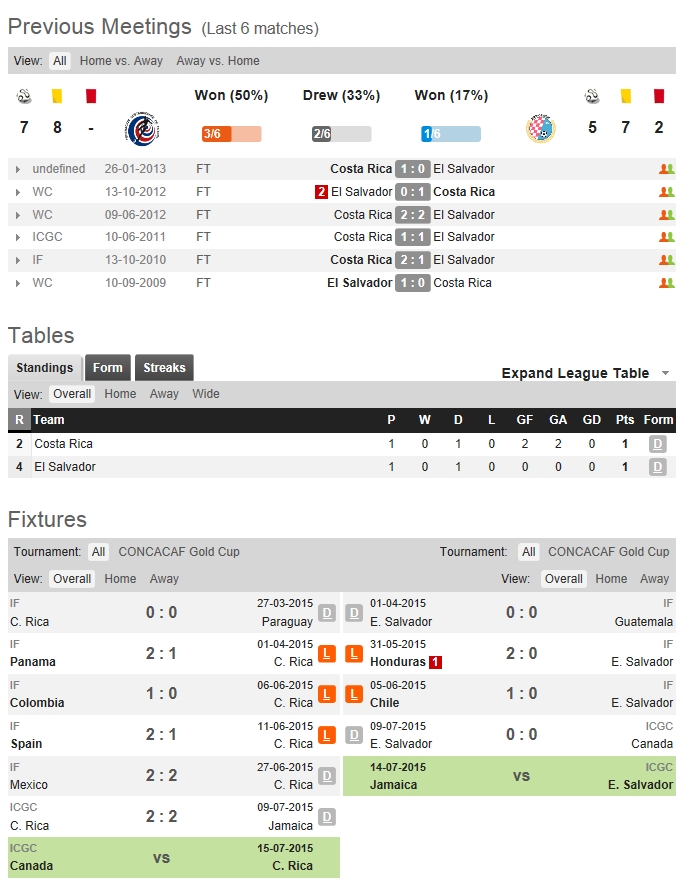Expand the 10-06-2011 ICGC match row

coord(18,238)
